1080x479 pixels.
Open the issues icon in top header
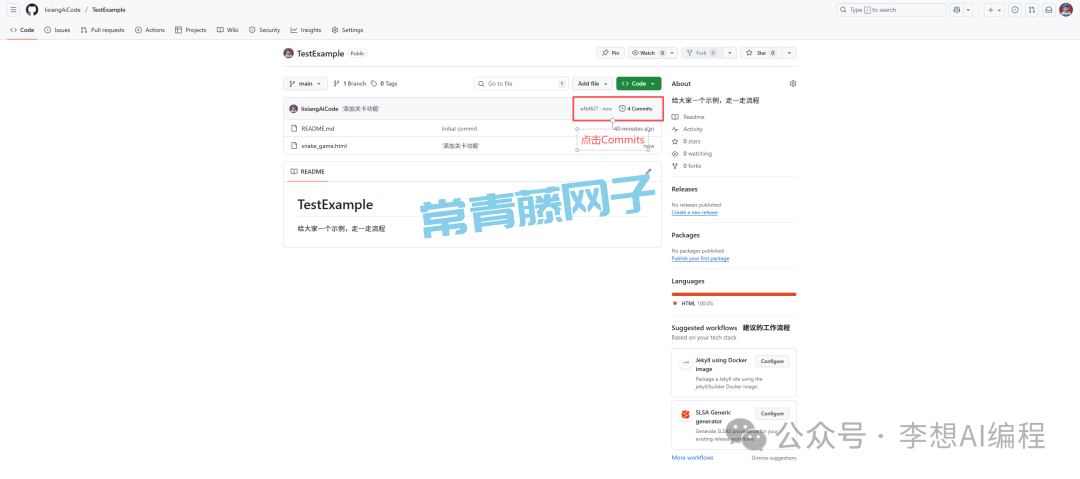(1015, 9)
